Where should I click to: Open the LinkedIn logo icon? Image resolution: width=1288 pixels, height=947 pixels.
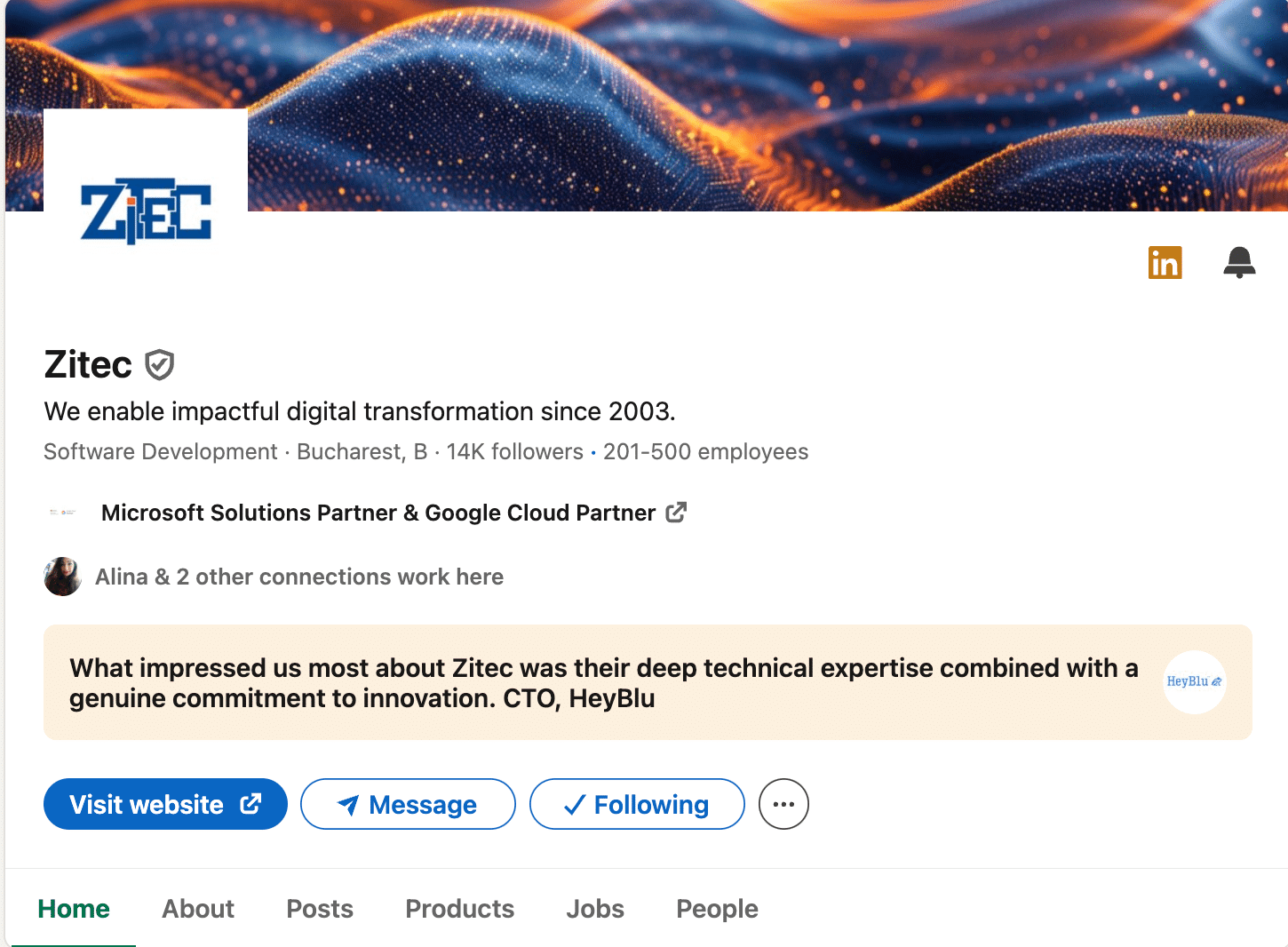pyautogui.click(x=1165, y=262)
